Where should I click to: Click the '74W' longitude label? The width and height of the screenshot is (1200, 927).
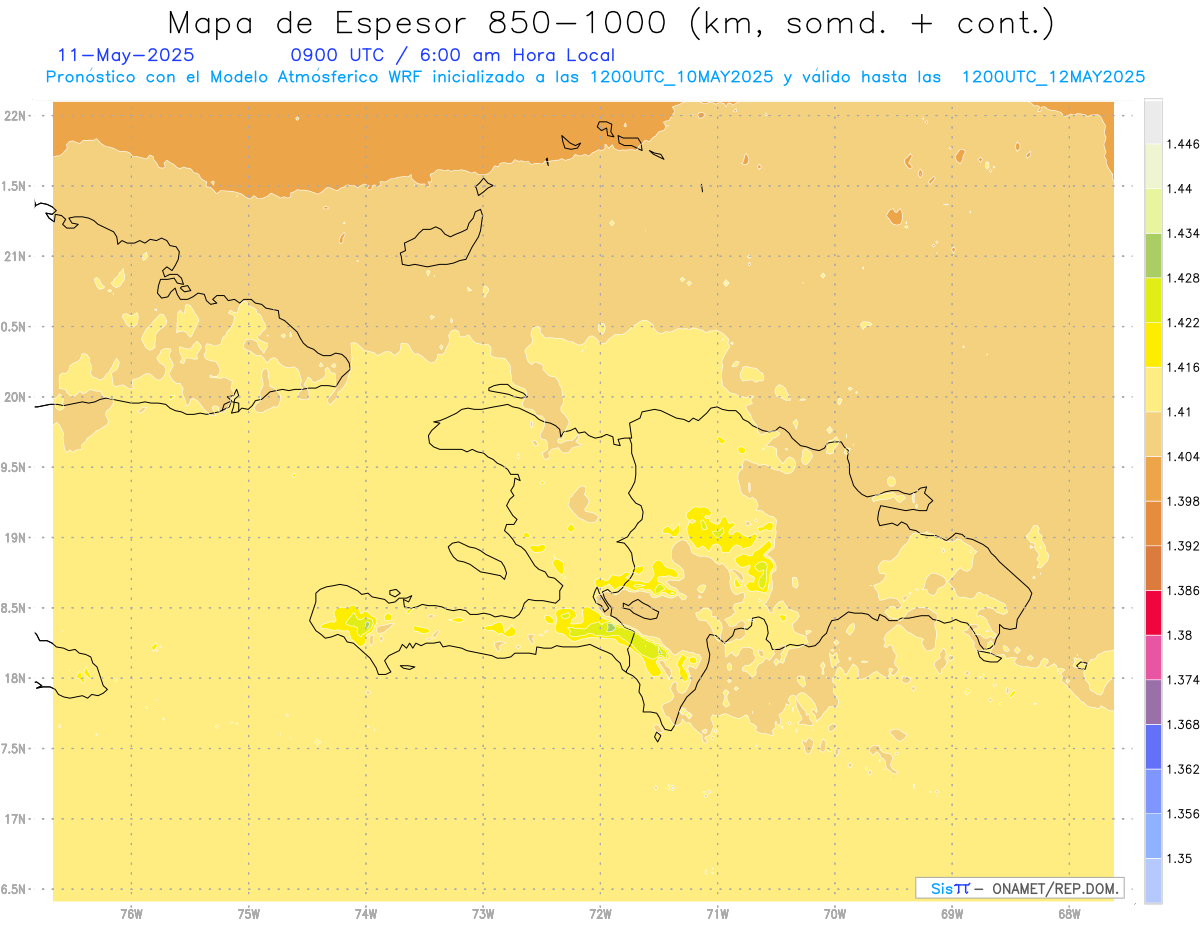(366, 913)
